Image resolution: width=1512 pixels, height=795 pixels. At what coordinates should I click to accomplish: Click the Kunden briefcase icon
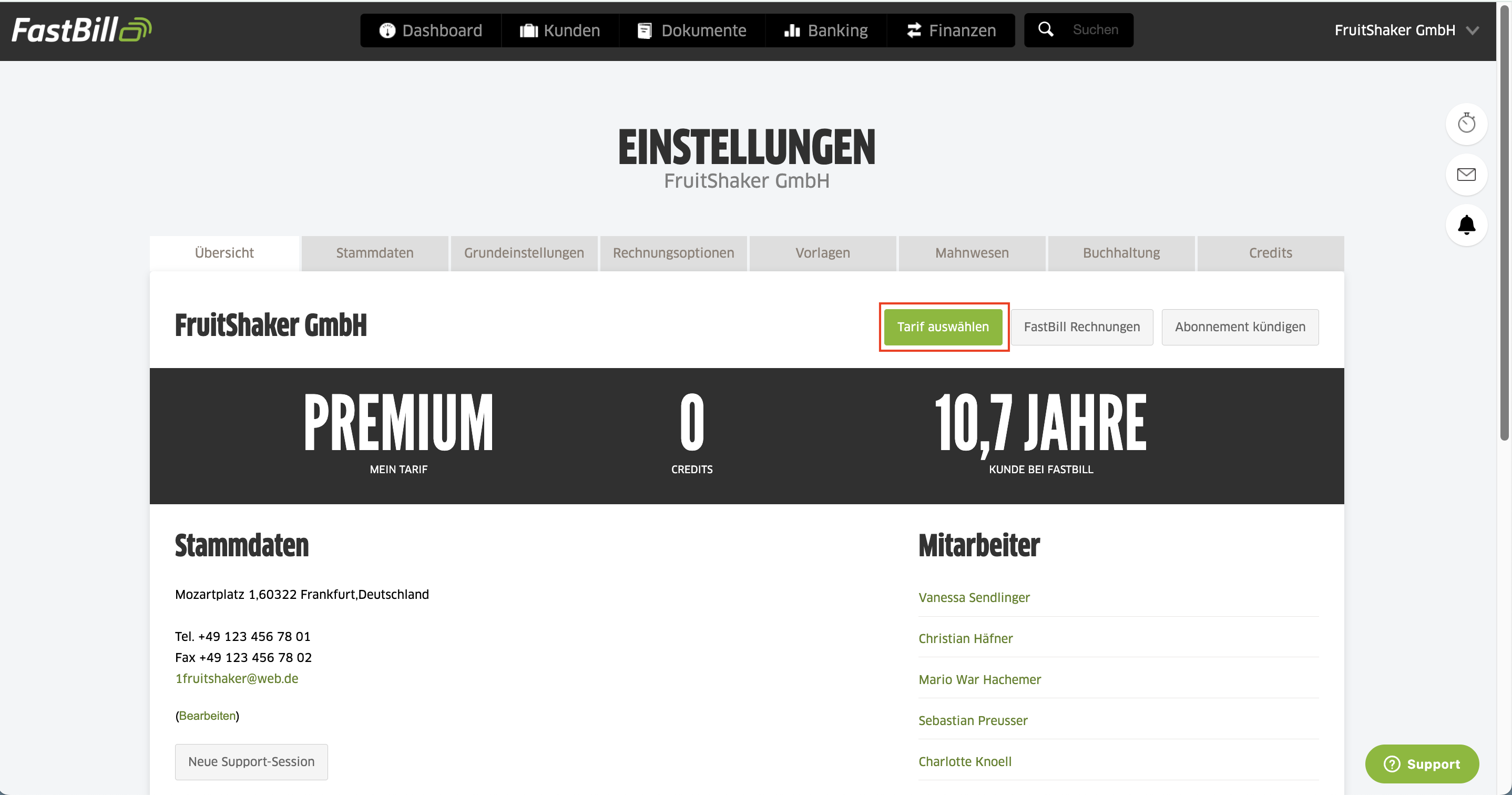tap(529, 30)
